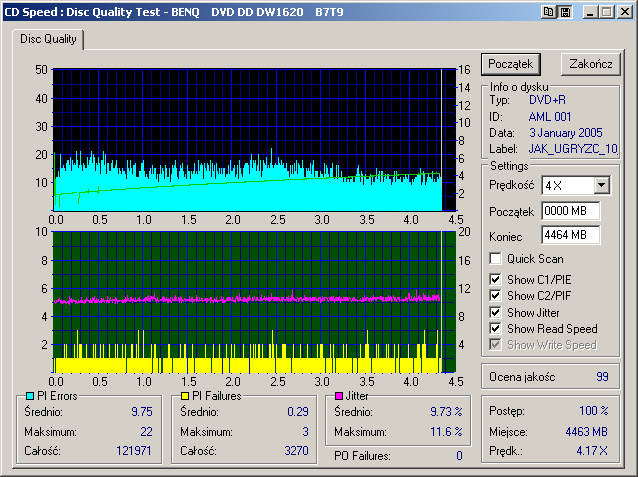Click Jitter maximum value 11.6 %
Viewport: 638px width, 477px height.
click(x=446, y=431)
